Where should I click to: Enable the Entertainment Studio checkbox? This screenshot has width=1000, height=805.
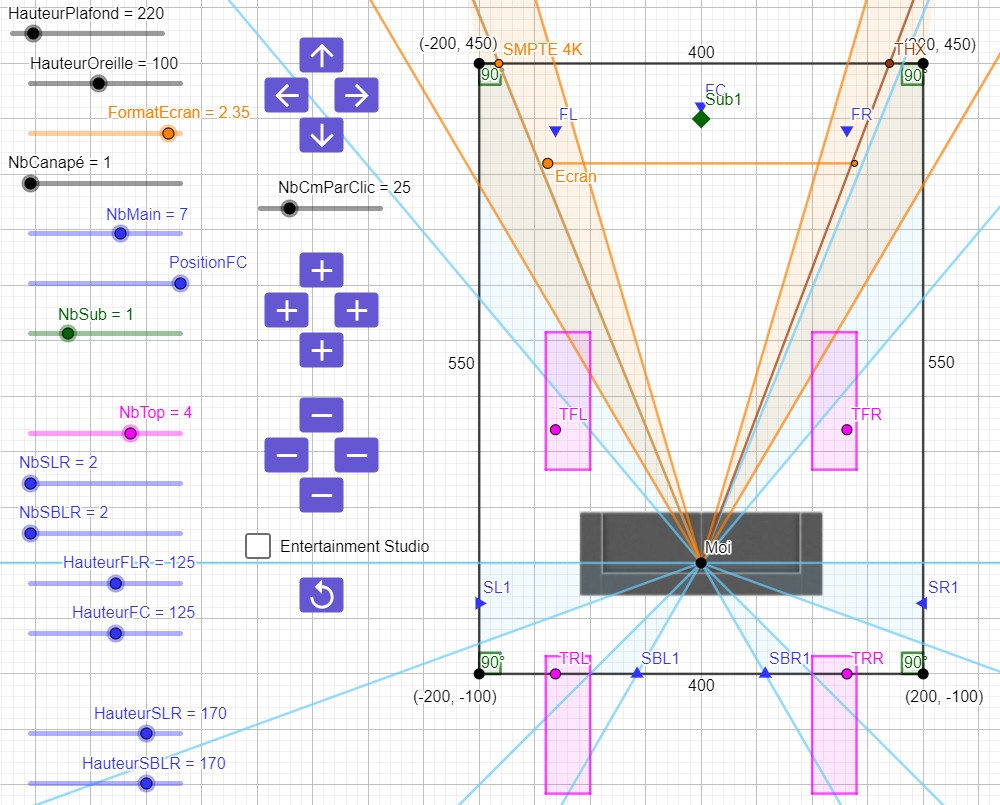[x=258, y=546]
